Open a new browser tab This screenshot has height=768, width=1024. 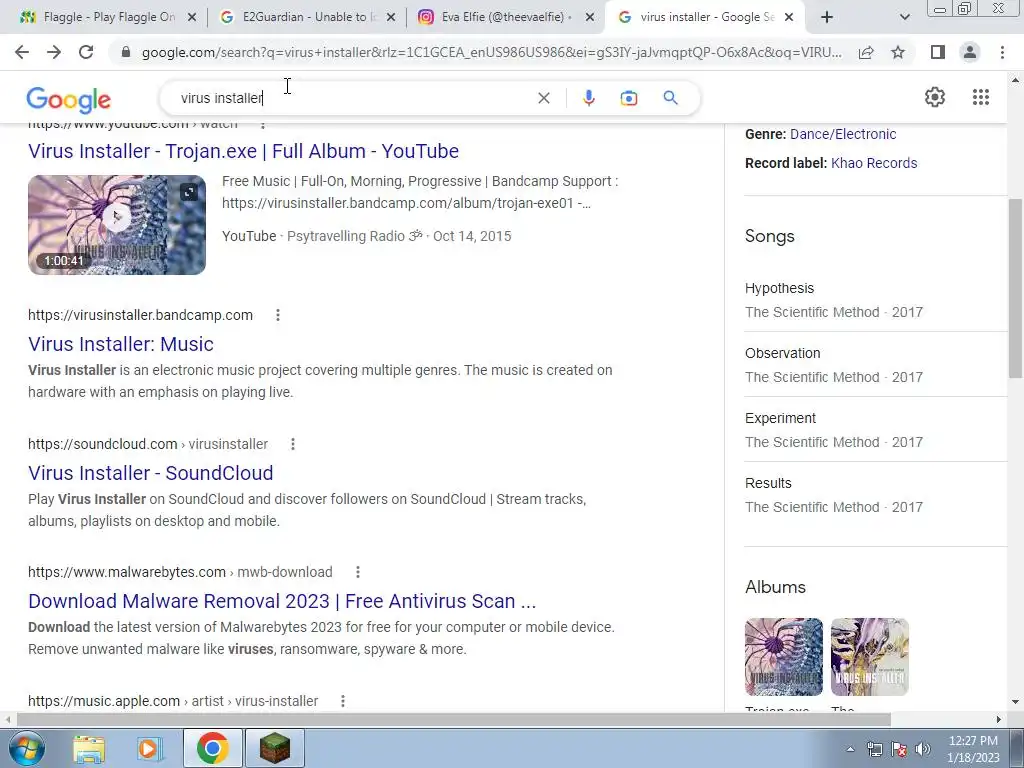click(827, 17)
